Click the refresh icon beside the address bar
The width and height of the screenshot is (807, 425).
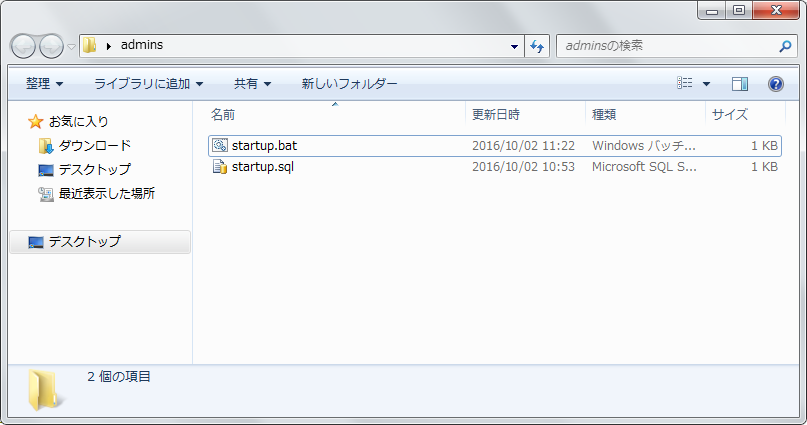pos(537,46)
